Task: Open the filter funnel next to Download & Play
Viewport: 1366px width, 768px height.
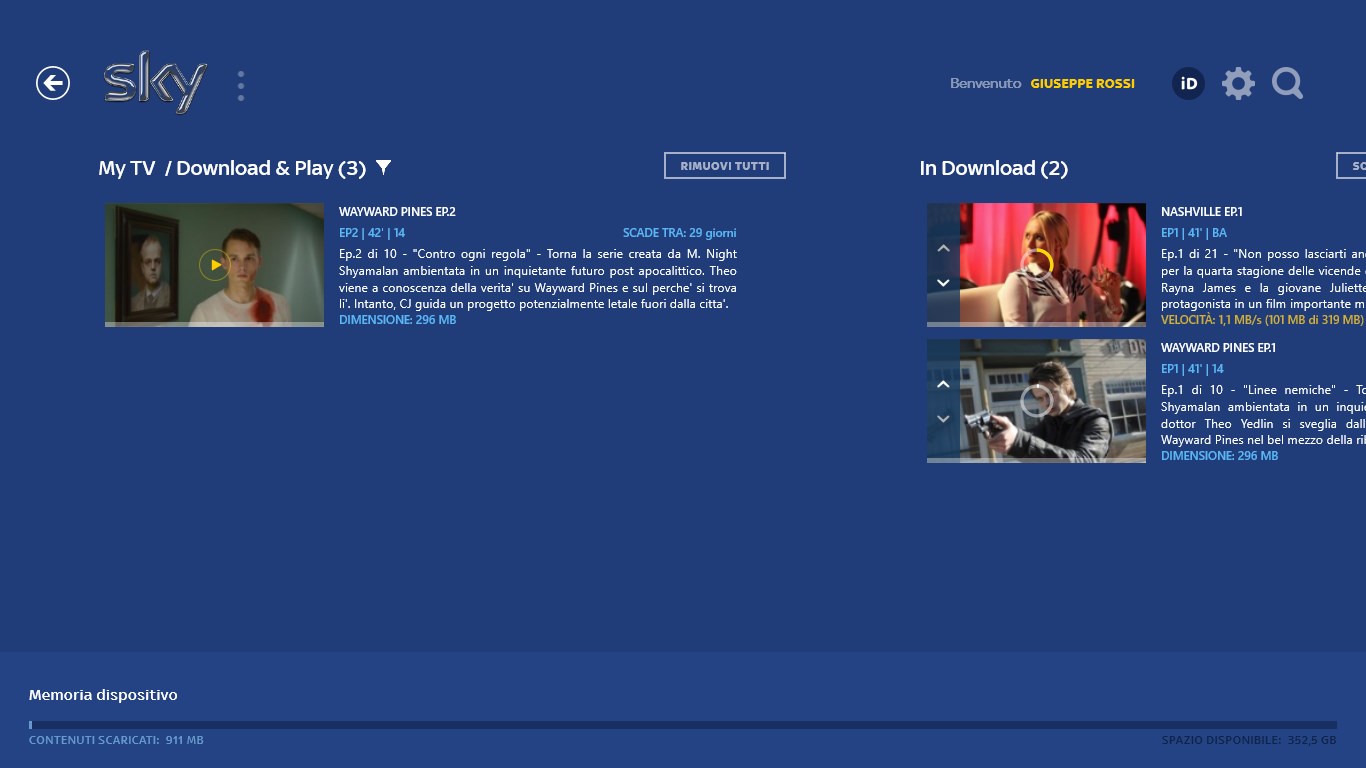Action: click(x=382, y=168)
